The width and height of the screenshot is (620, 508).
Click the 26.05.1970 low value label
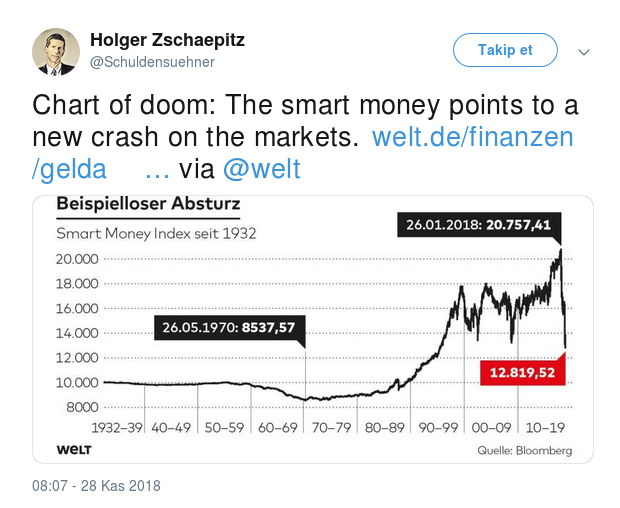click(x=229, y=327)
